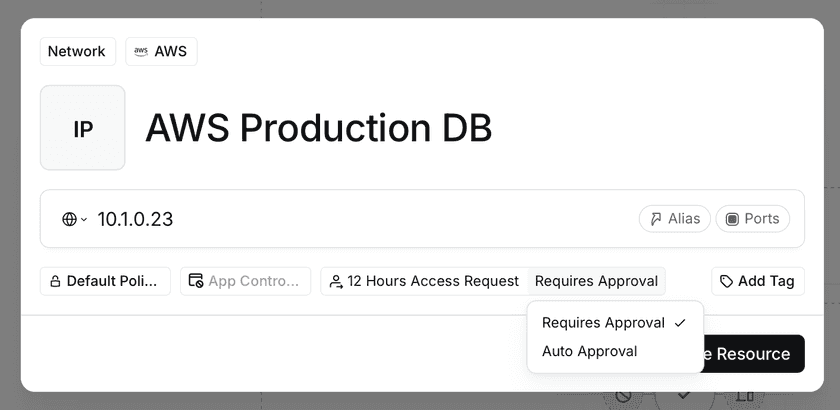Open the 12 Hours Access Request selector
Viewport: 840px width, 410px height.
432,281
